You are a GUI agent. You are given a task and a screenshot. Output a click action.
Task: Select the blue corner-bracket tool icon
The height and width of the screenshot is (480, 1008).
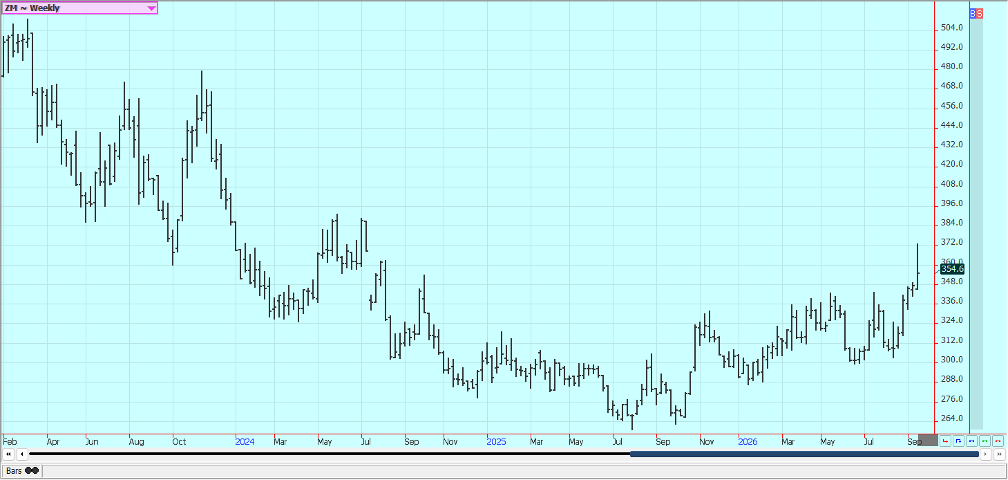coord(958,441)
